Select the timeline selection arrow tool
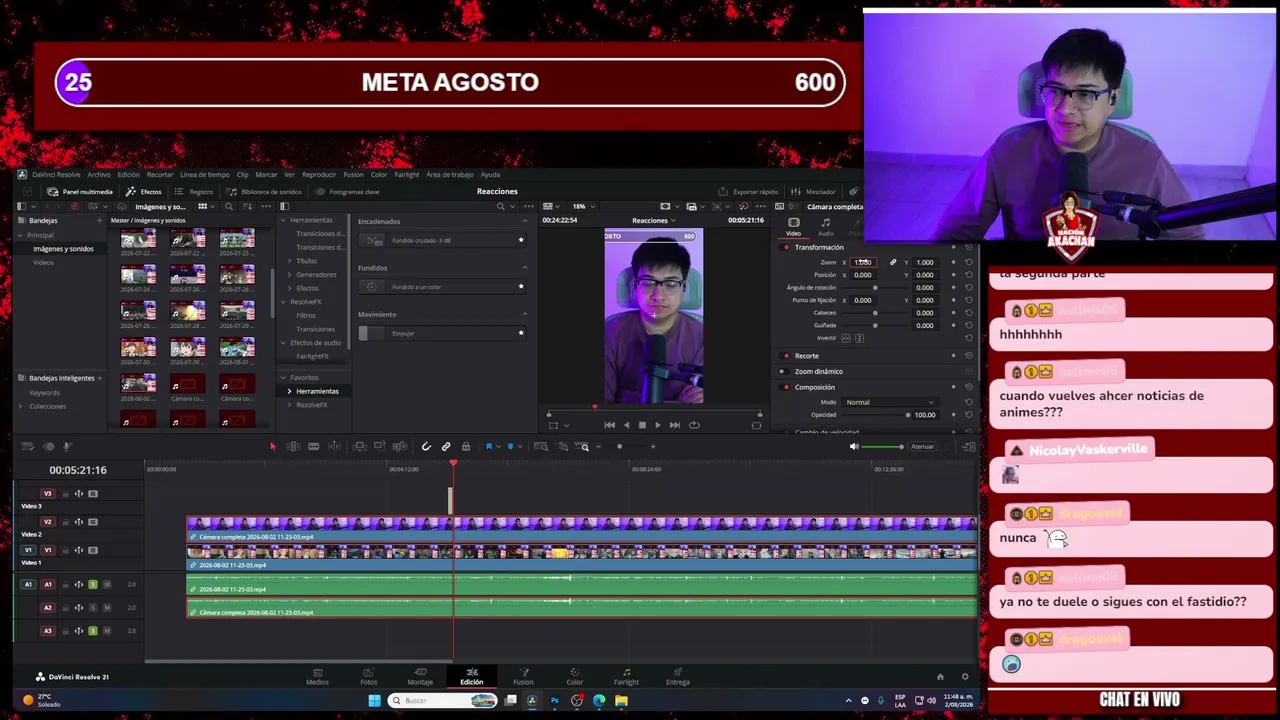The height and width of the screenshot is (720, 1280). click(272, 446)
